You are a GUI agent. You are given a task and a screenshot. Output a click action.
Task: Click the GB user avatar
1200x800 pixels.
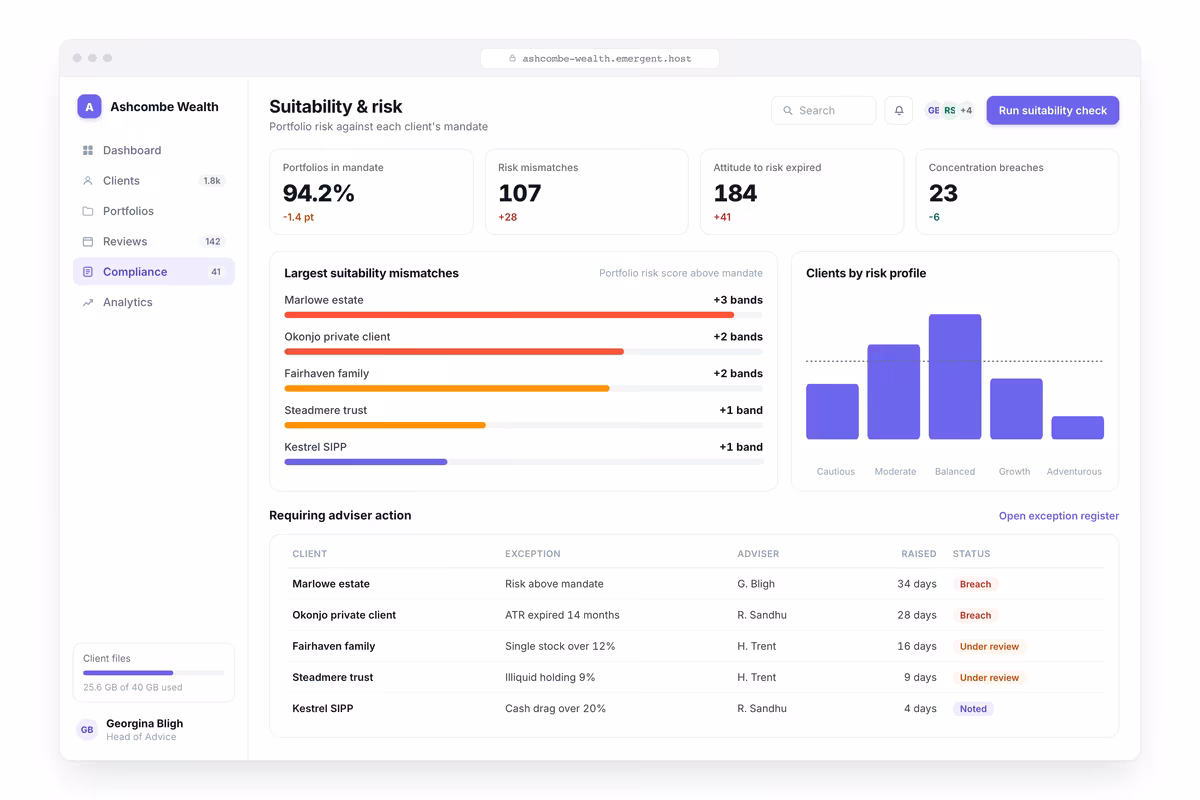pos(87,730)
